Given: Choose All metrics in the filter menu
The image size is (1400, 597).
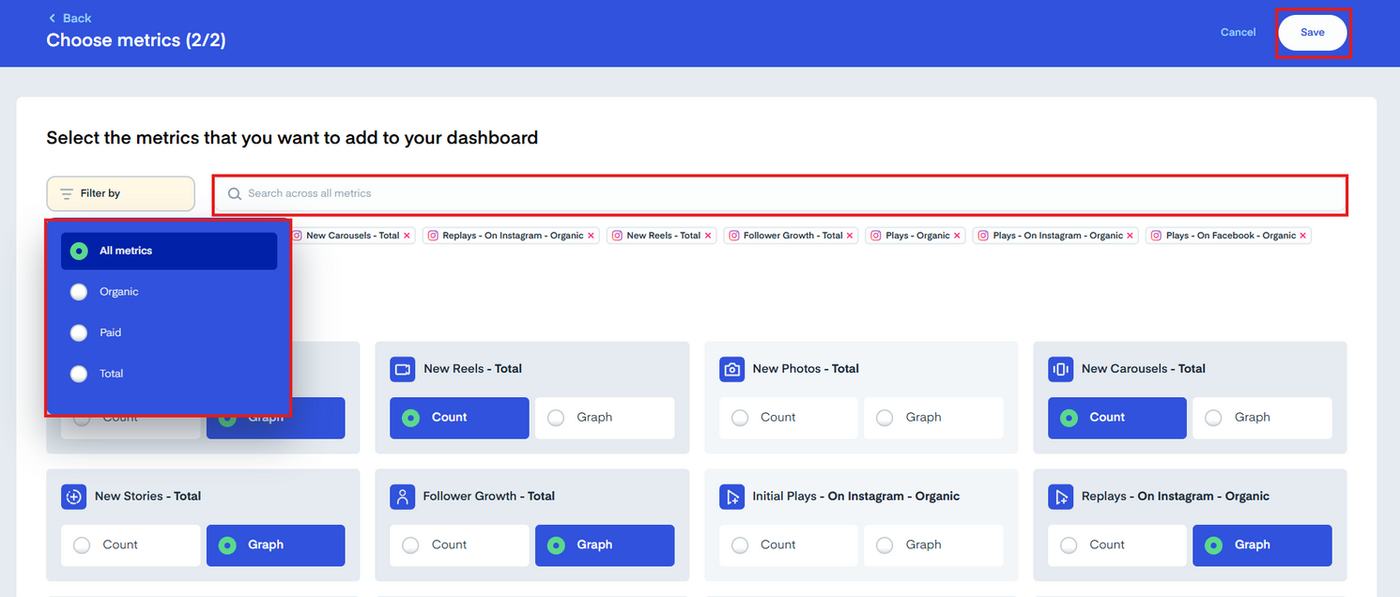Looking at the screenshot, I should 169,251.
